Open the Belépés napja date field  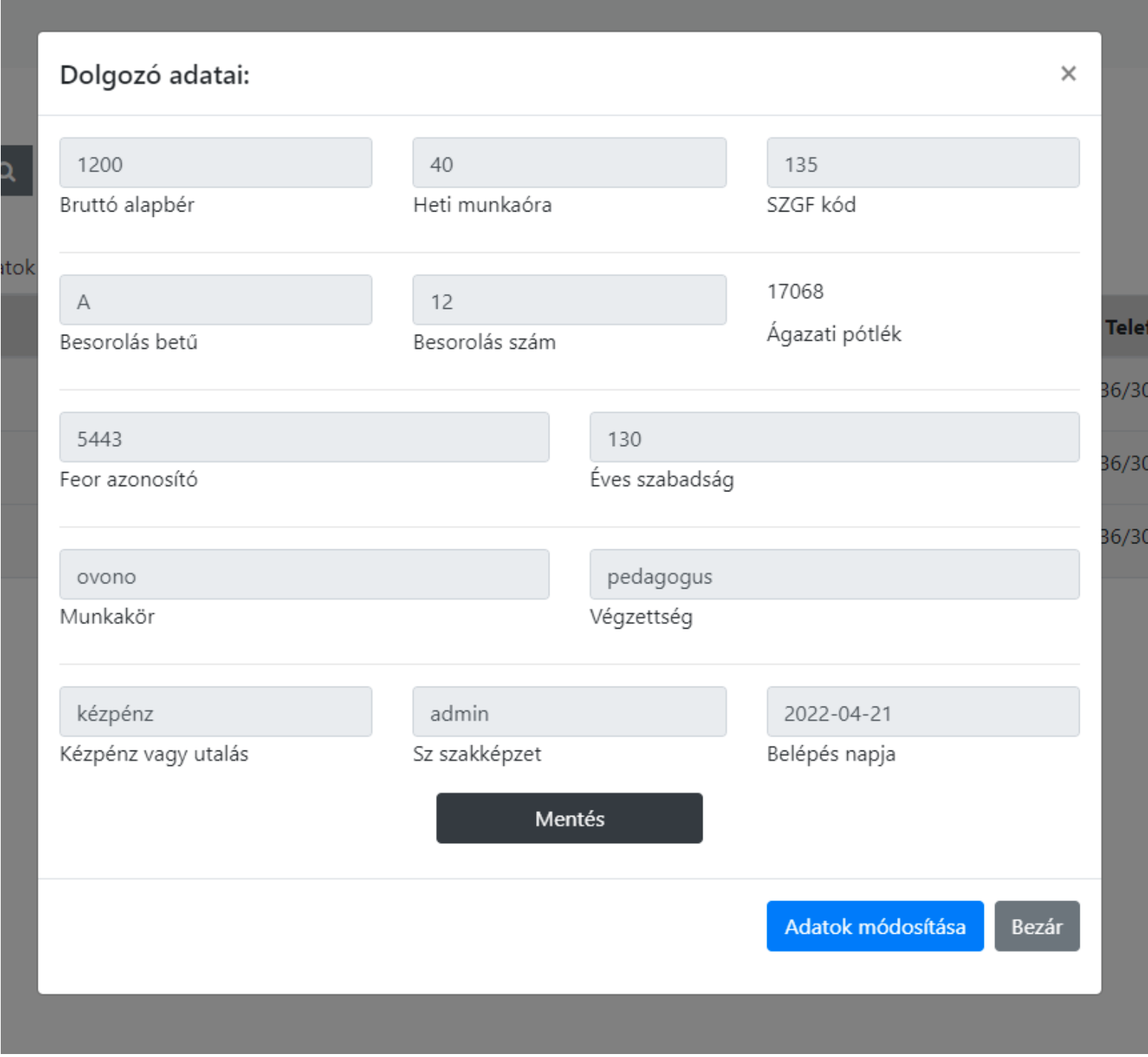point(922,713)
